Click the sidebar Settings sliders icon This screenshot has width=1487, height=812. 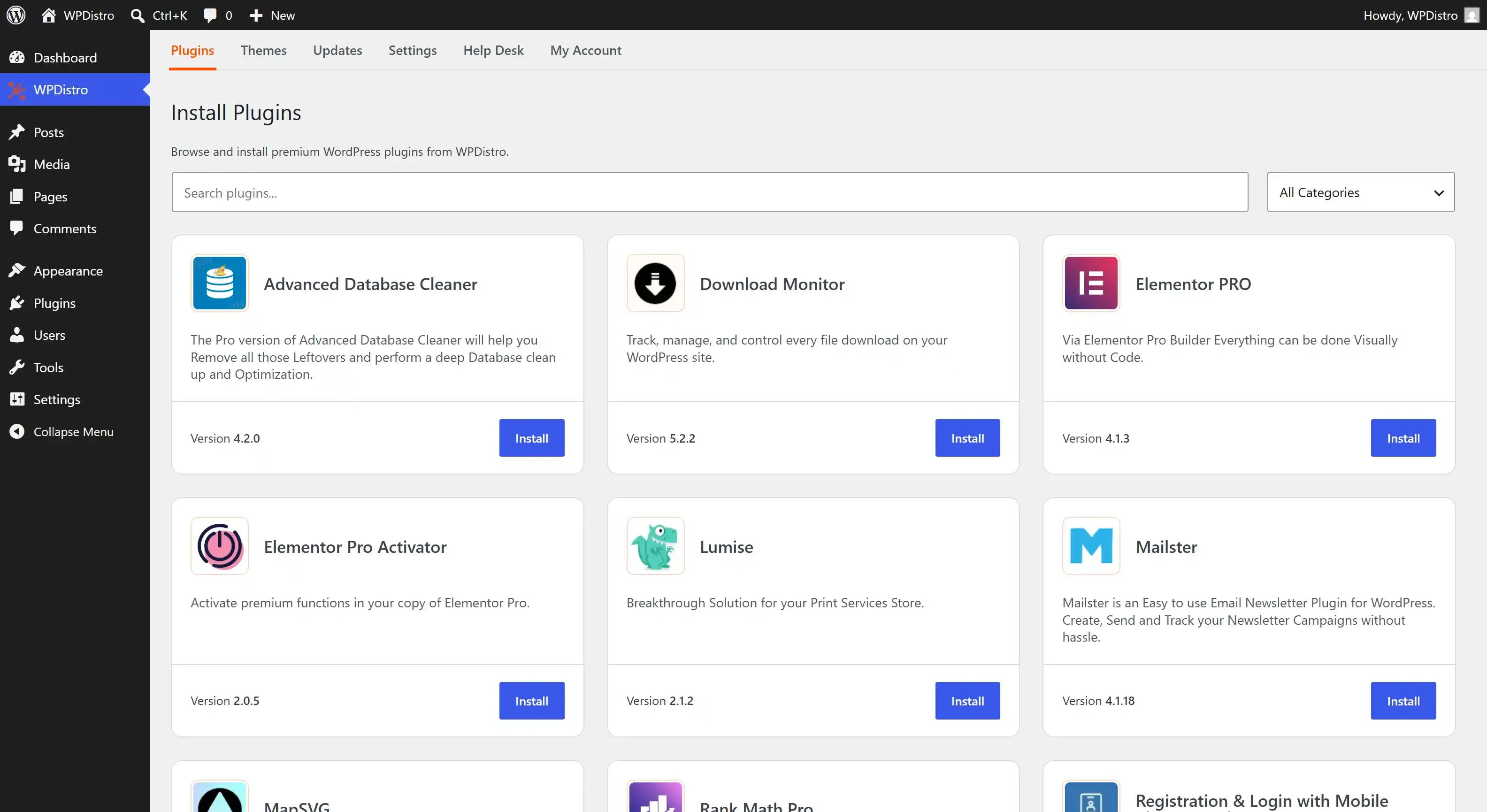pyautogui.click(x=17, y=399)
